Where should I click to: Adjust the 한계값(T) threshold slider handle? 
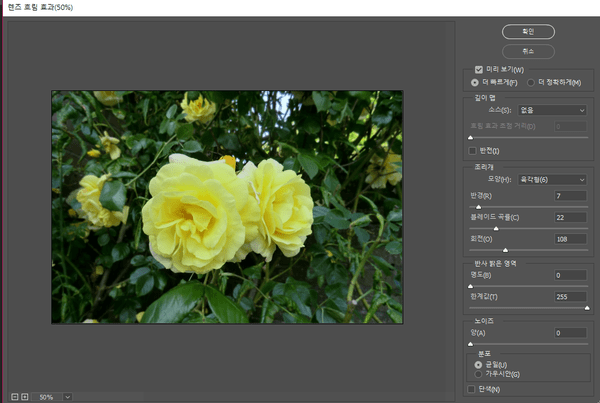(x=587, y=308)
